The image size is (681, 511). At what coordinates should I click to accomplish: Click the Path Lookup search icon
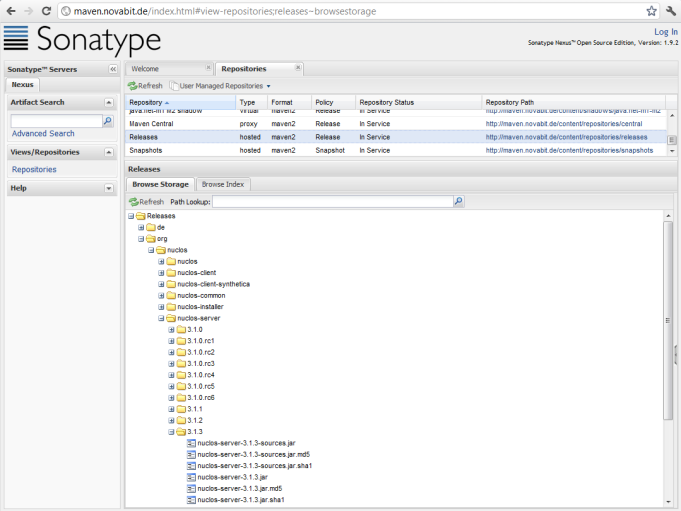coord(458,201)
